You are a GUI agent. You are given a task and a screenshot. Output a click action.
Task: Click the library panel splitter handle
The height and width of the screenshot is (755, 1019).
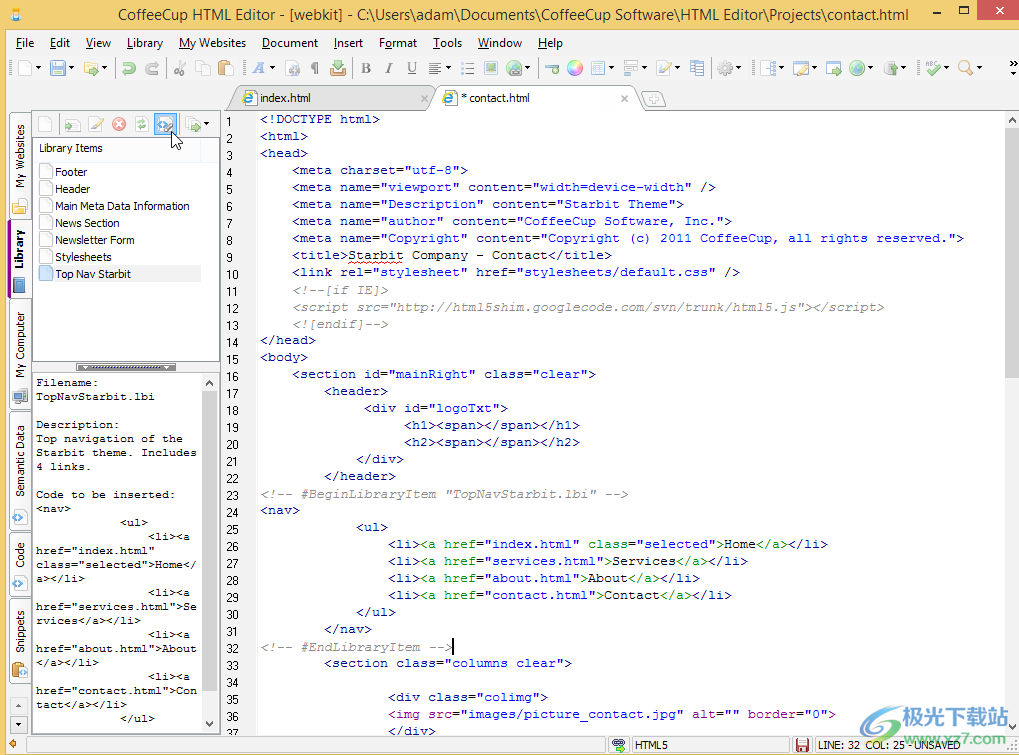pos(126,367)
